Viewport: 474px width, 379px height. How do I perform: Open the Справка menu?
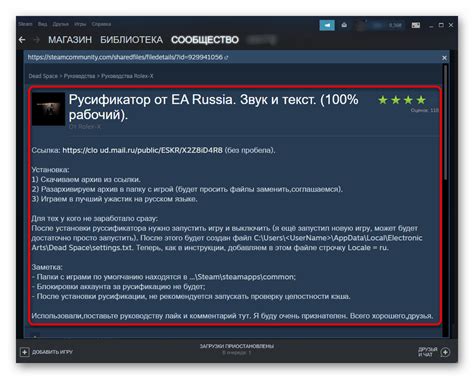coord(101,24)
